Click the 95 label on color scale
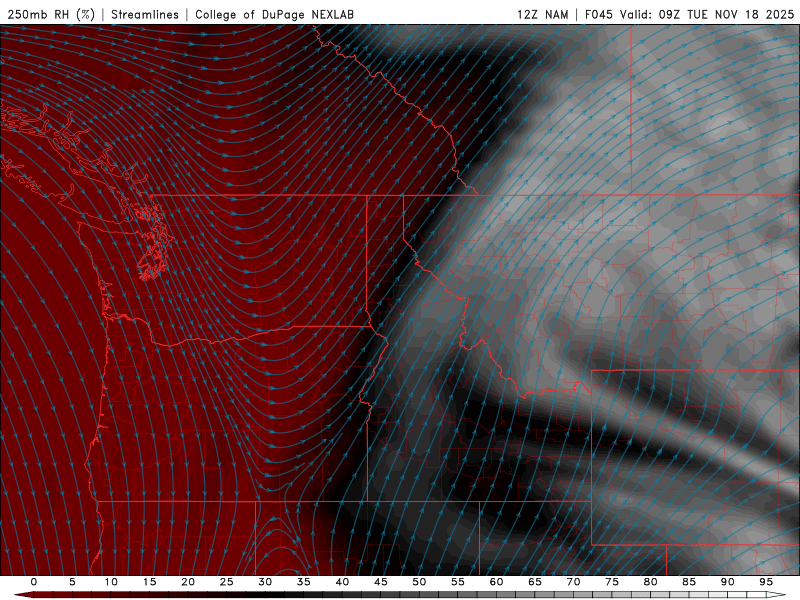This screenshot has height=600, width=800. pos(766,582)
